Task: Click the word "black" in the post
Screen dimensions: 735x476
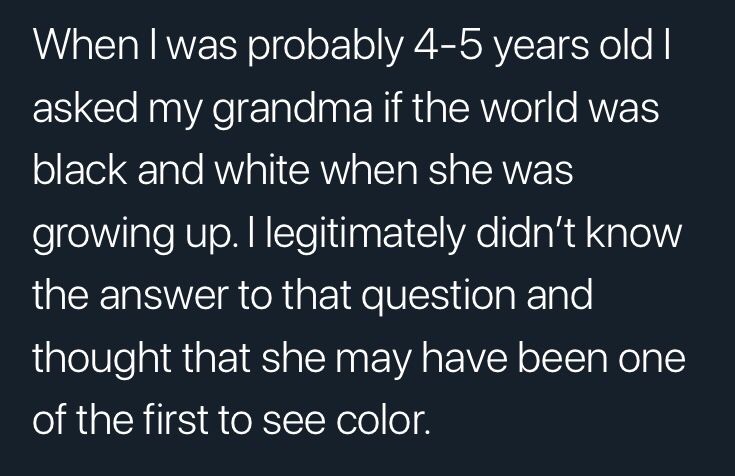Action: pyautogui.click(x=80, y=170)
